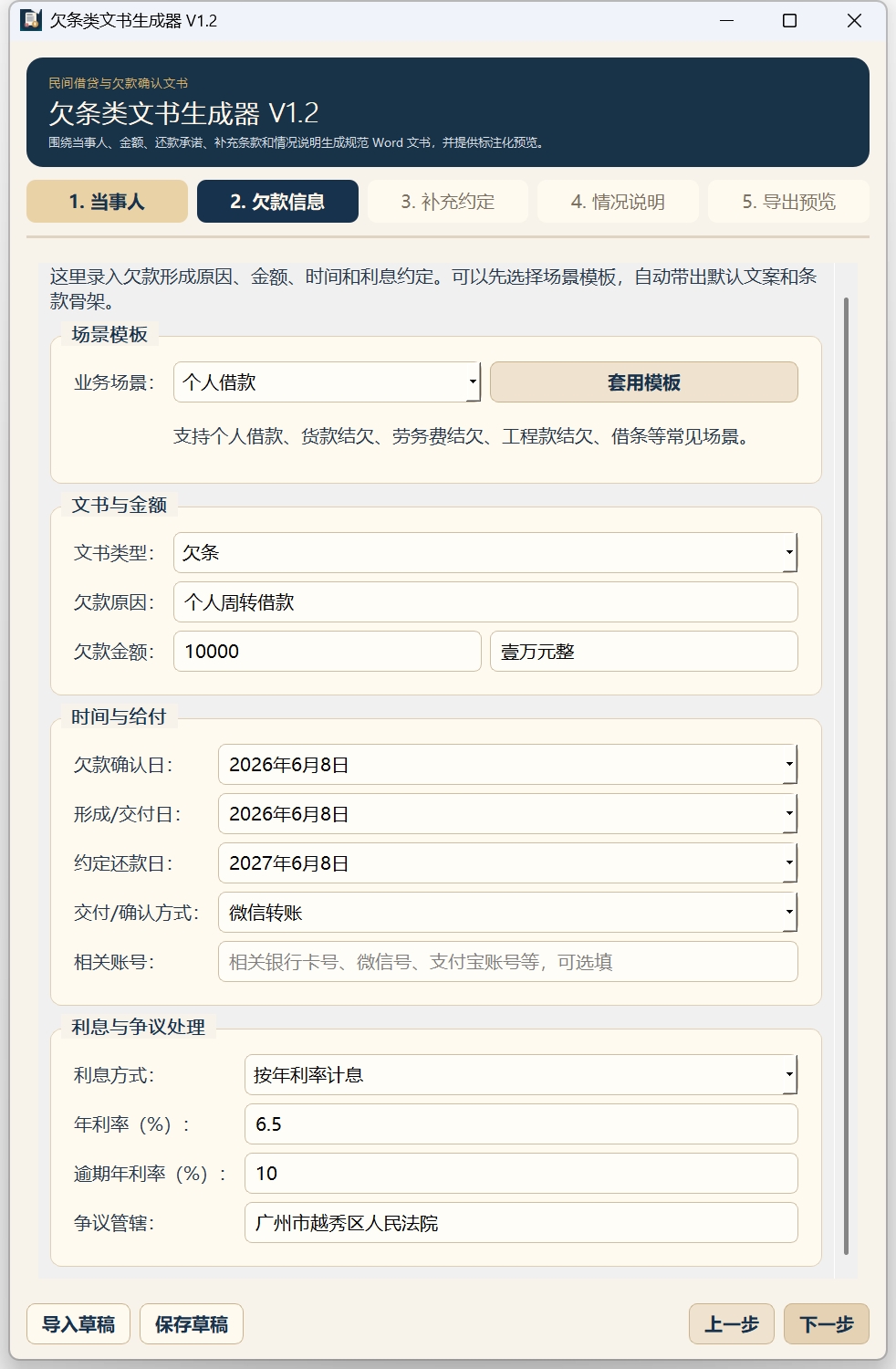The image size is (896, 1369).
Task: Click the 争议管辖 input field
Action: 521,1223
